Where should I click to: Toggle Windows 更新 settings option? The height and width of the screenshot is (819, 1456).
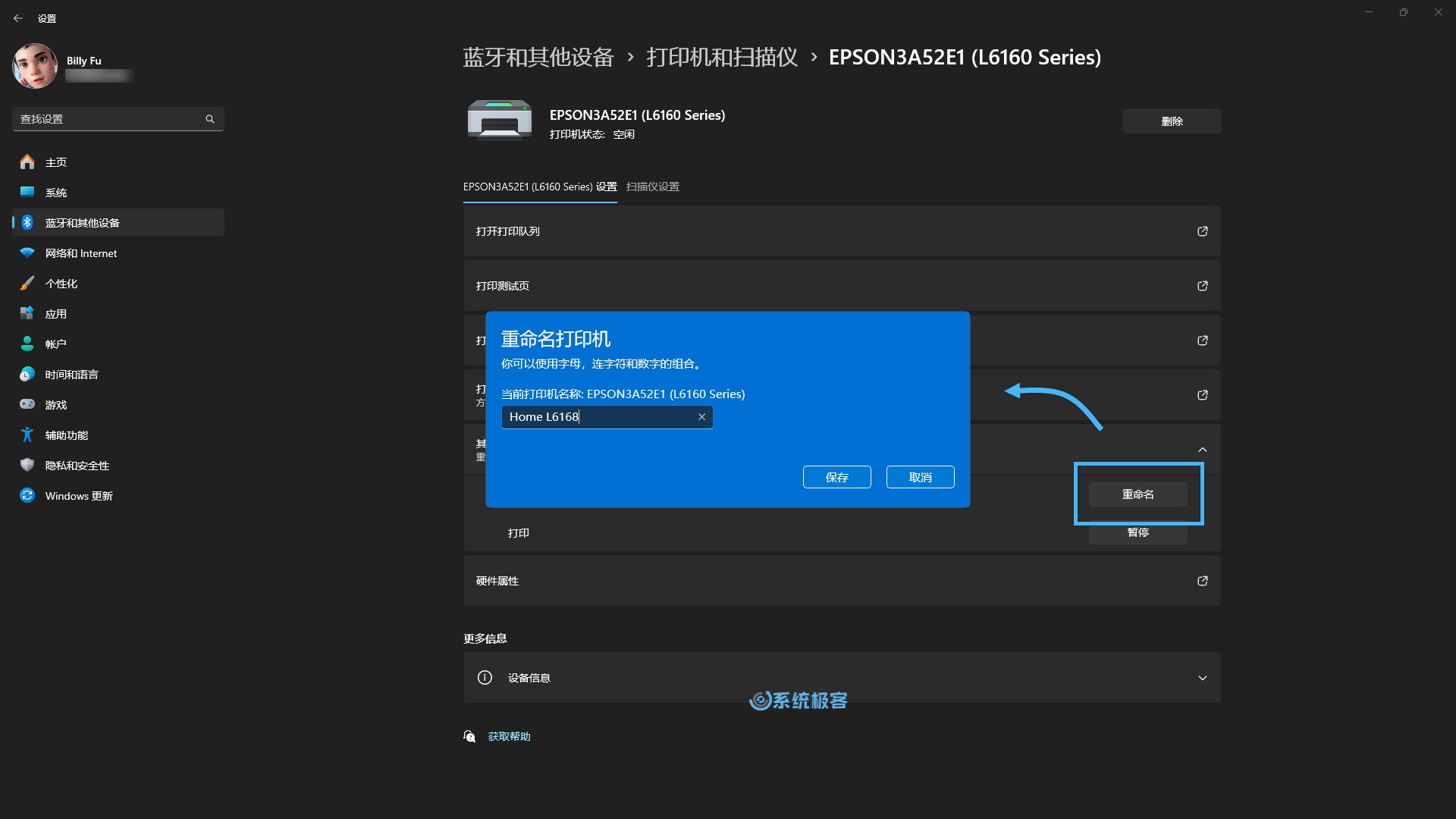(80, 496)
